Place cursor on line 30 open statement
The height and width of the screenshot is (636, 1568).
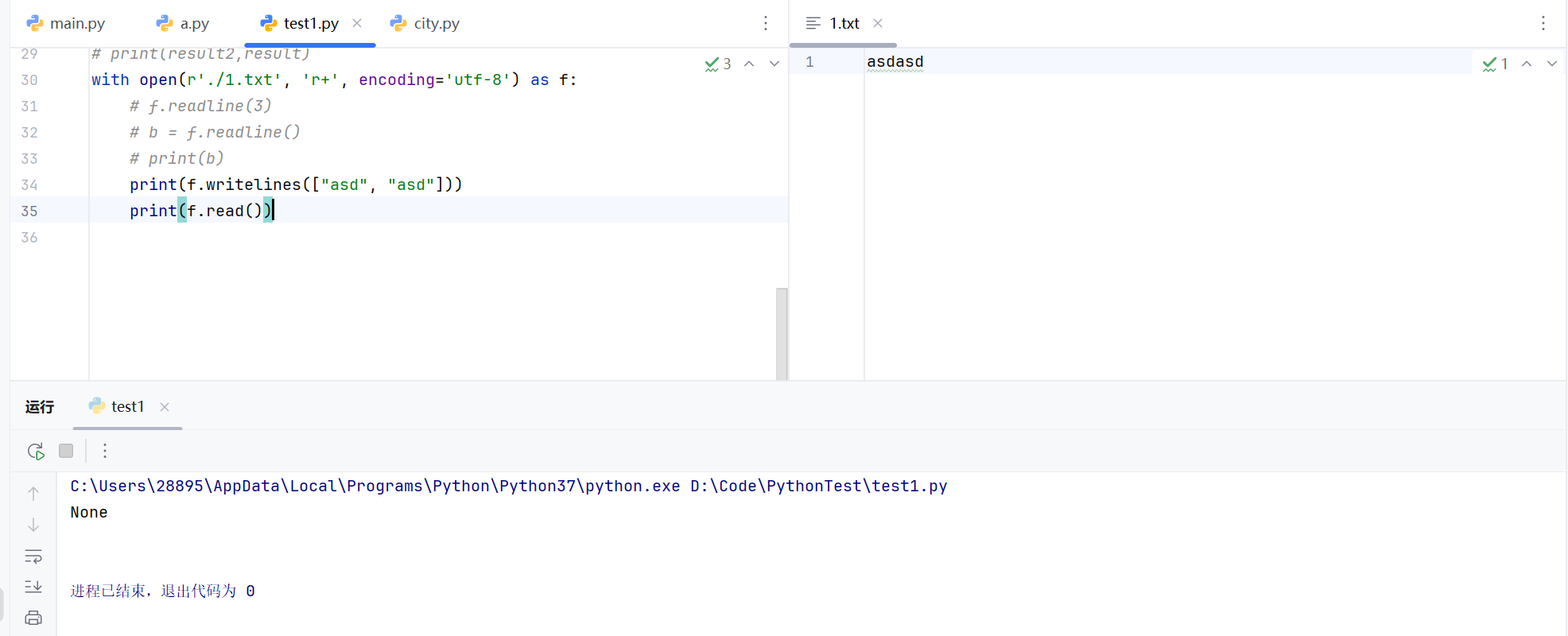[x=334, y=79]
